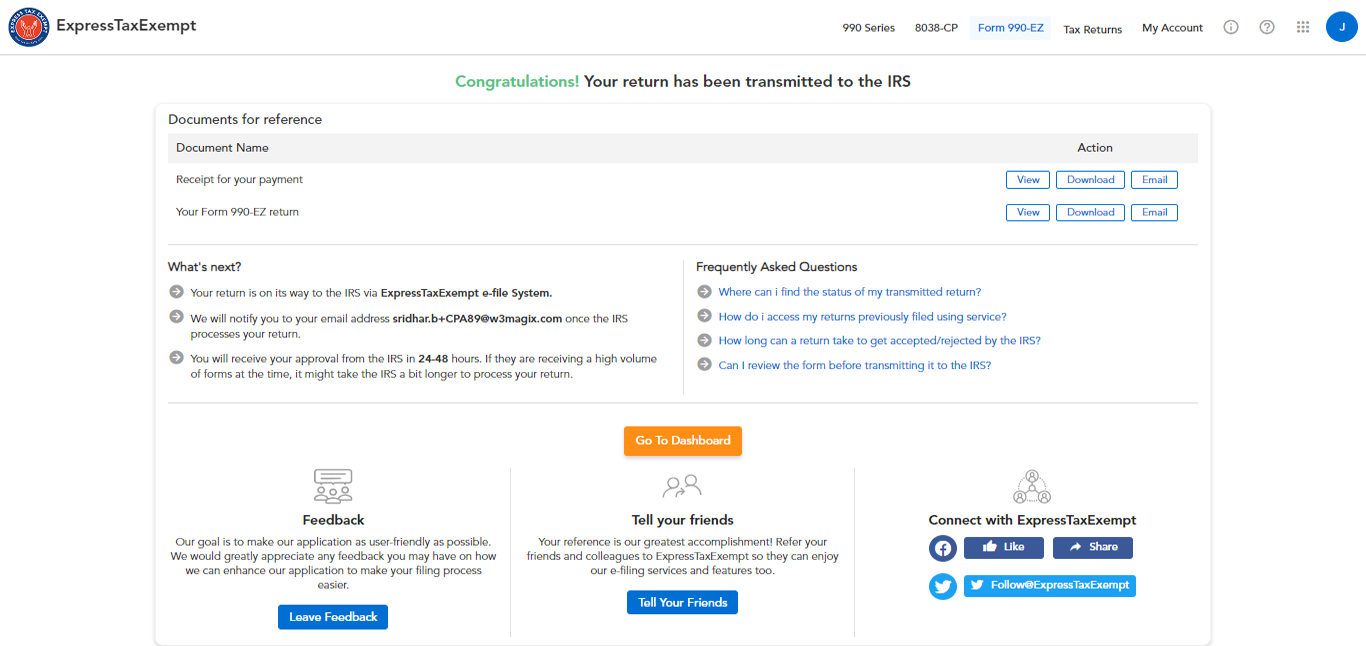This screenshot has width=1366, height=646.
Task: Follow ExpressTaxExempt on Twitter
Action: click(x=1049, y=585)
